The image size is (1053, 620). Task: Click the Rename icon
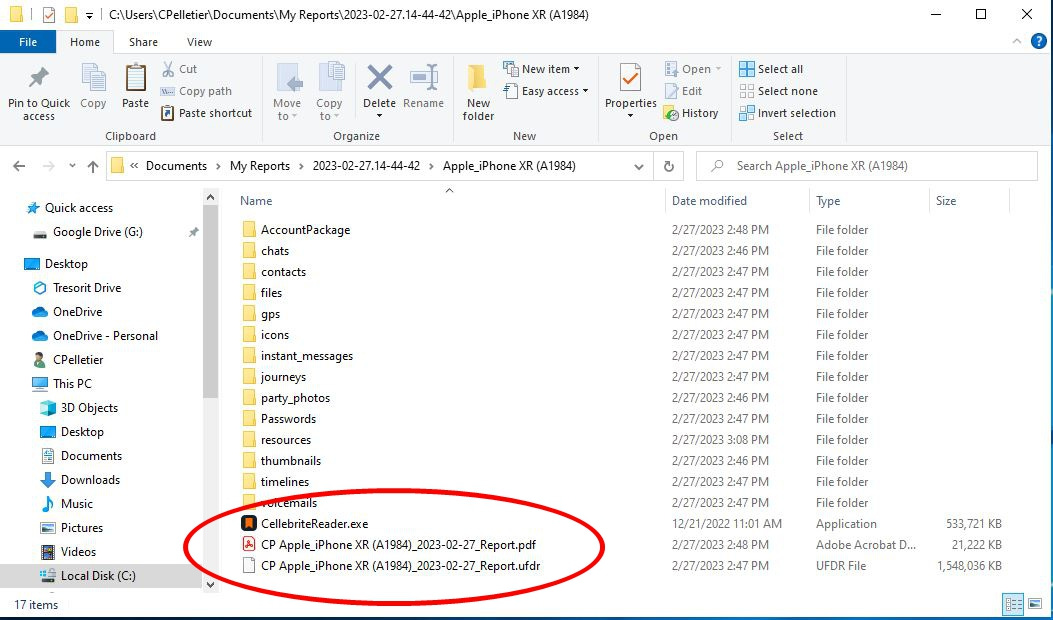424,78
